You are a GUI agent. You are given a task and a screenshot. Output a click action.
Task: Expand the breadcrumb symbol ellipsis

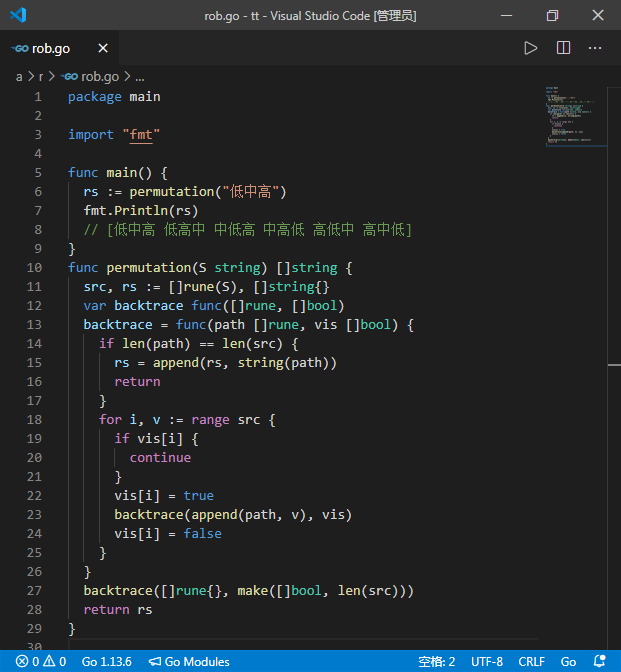139,76
